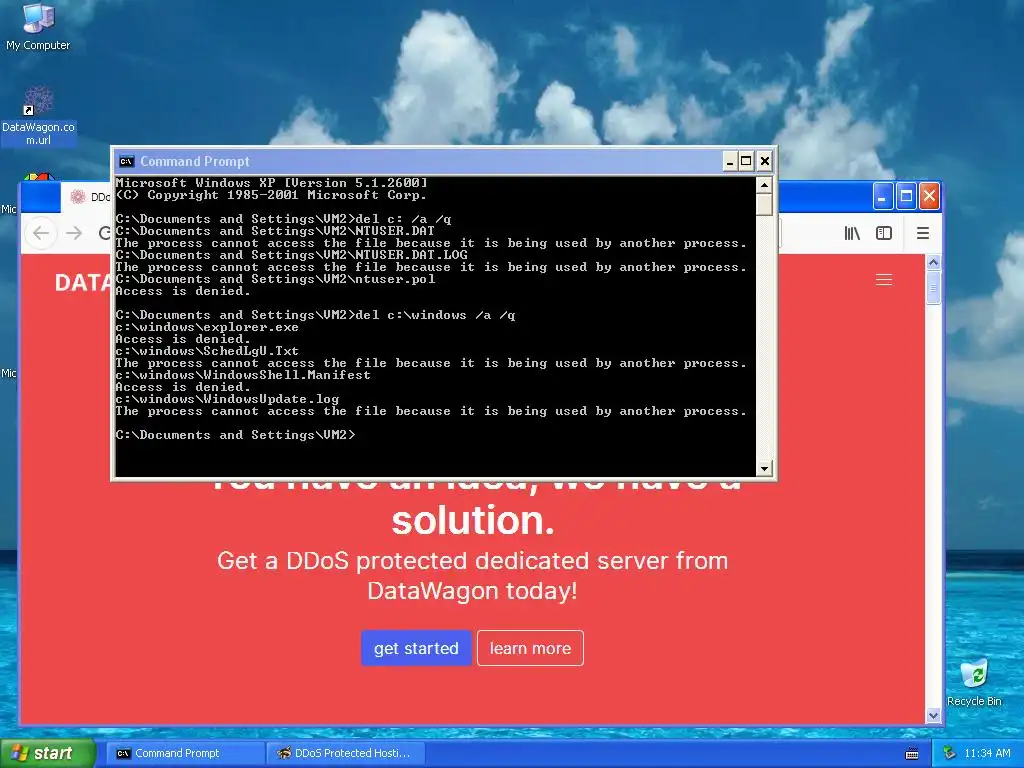Image resolution: width=1024 pixels, height=768 pixels.
Task: Toggle the browser sidebar icon
Action: 884,233
